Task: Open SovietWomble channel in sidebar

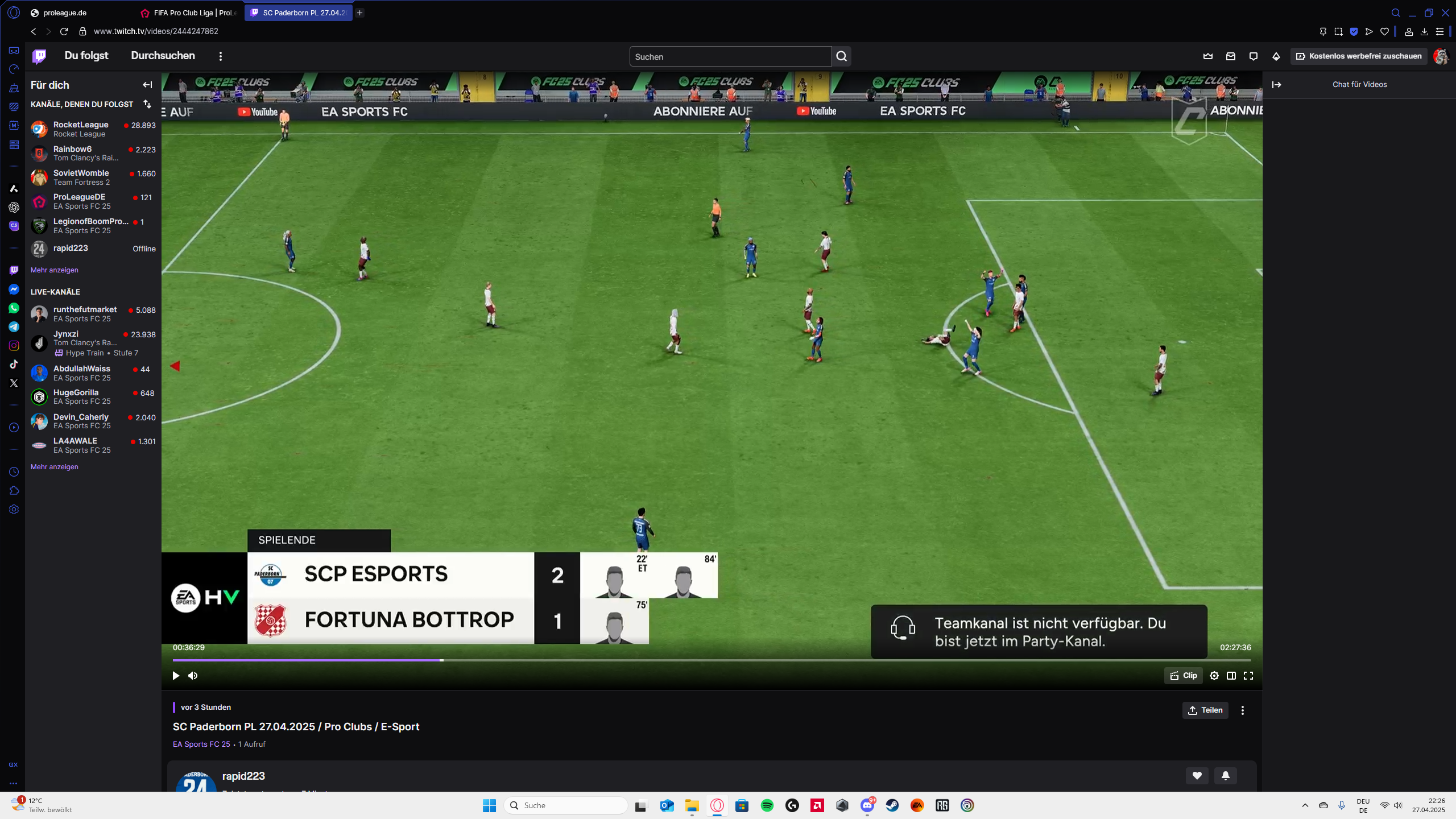Action: point(93,177)
